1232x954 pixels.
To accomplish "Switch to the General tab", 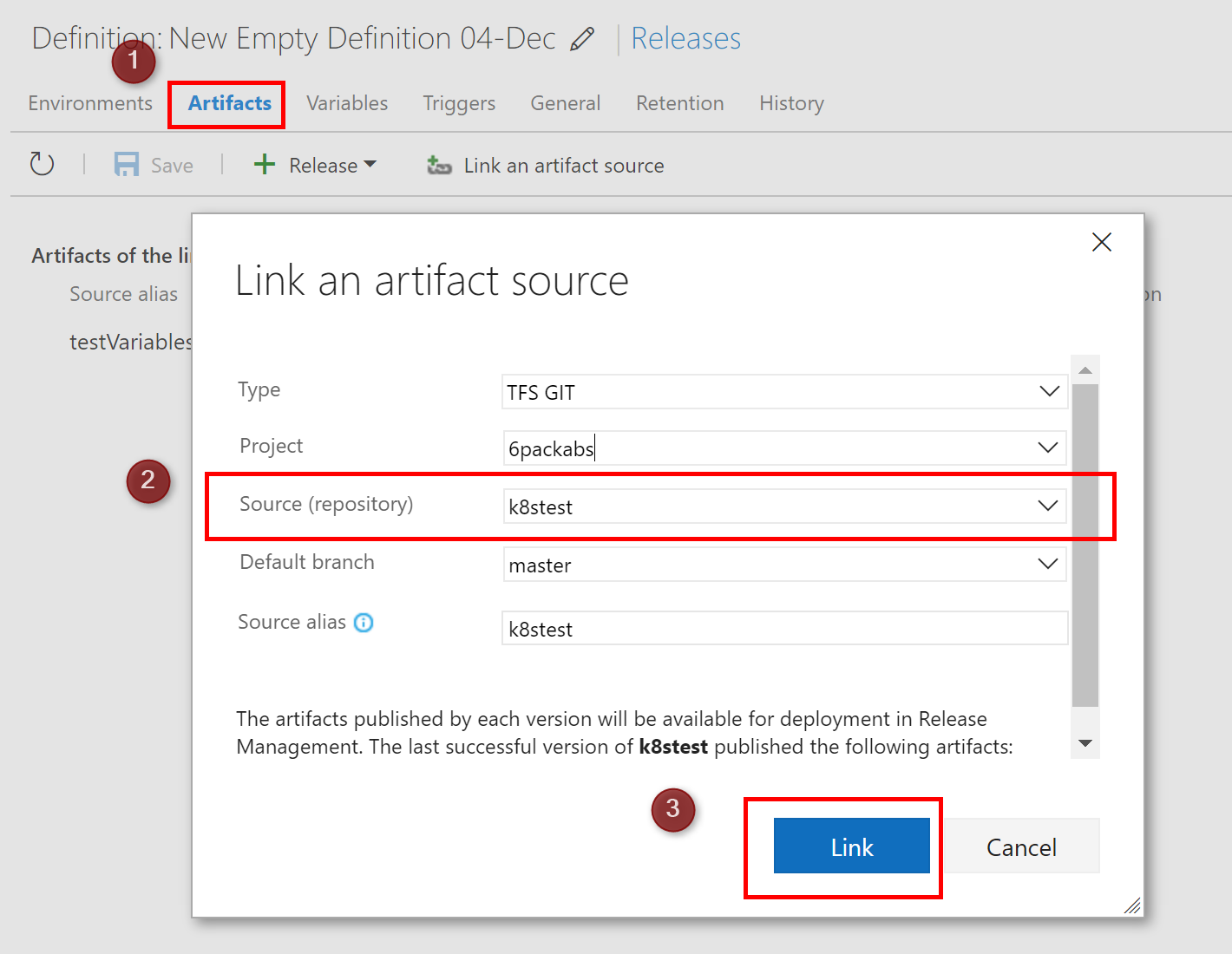I will pyautogui.click(x=566, y=103).
